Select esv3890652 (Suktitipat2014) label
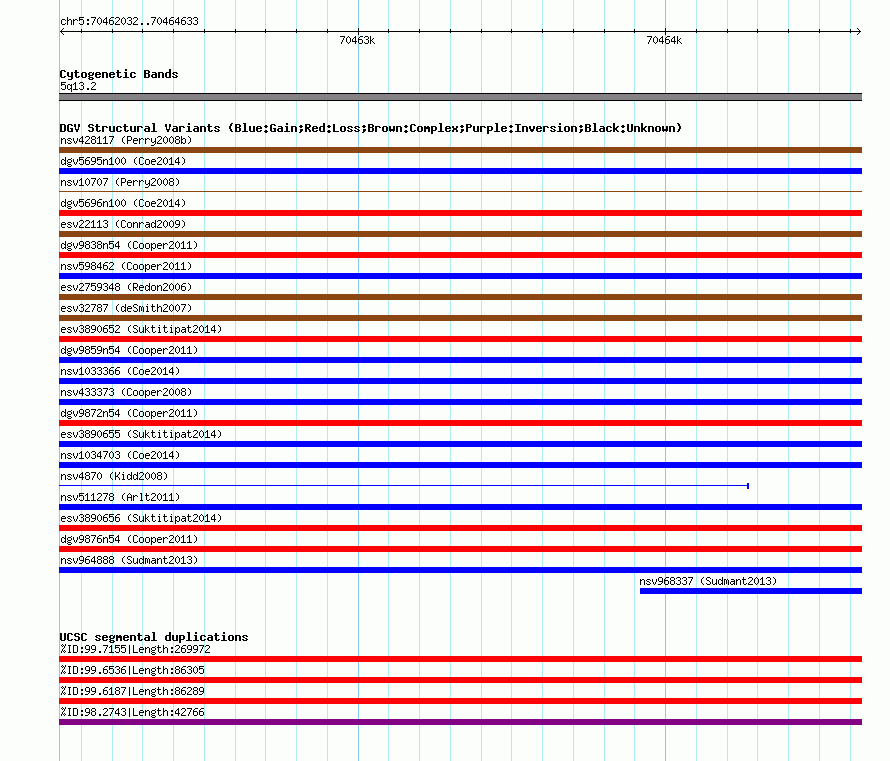 point(141,329)
